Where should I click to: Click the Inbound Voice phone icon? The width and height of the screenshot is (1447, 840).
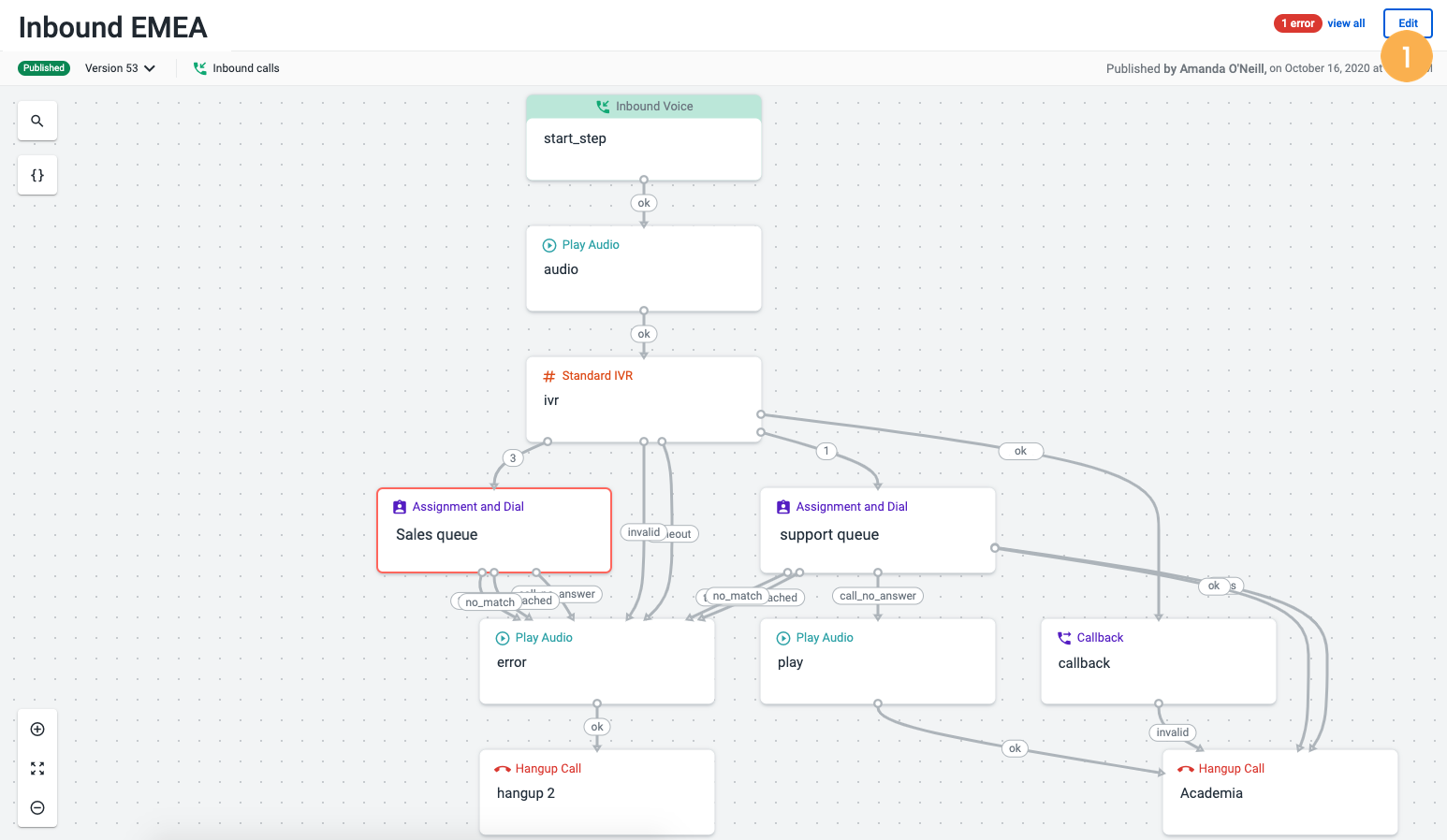pos(603,107)
